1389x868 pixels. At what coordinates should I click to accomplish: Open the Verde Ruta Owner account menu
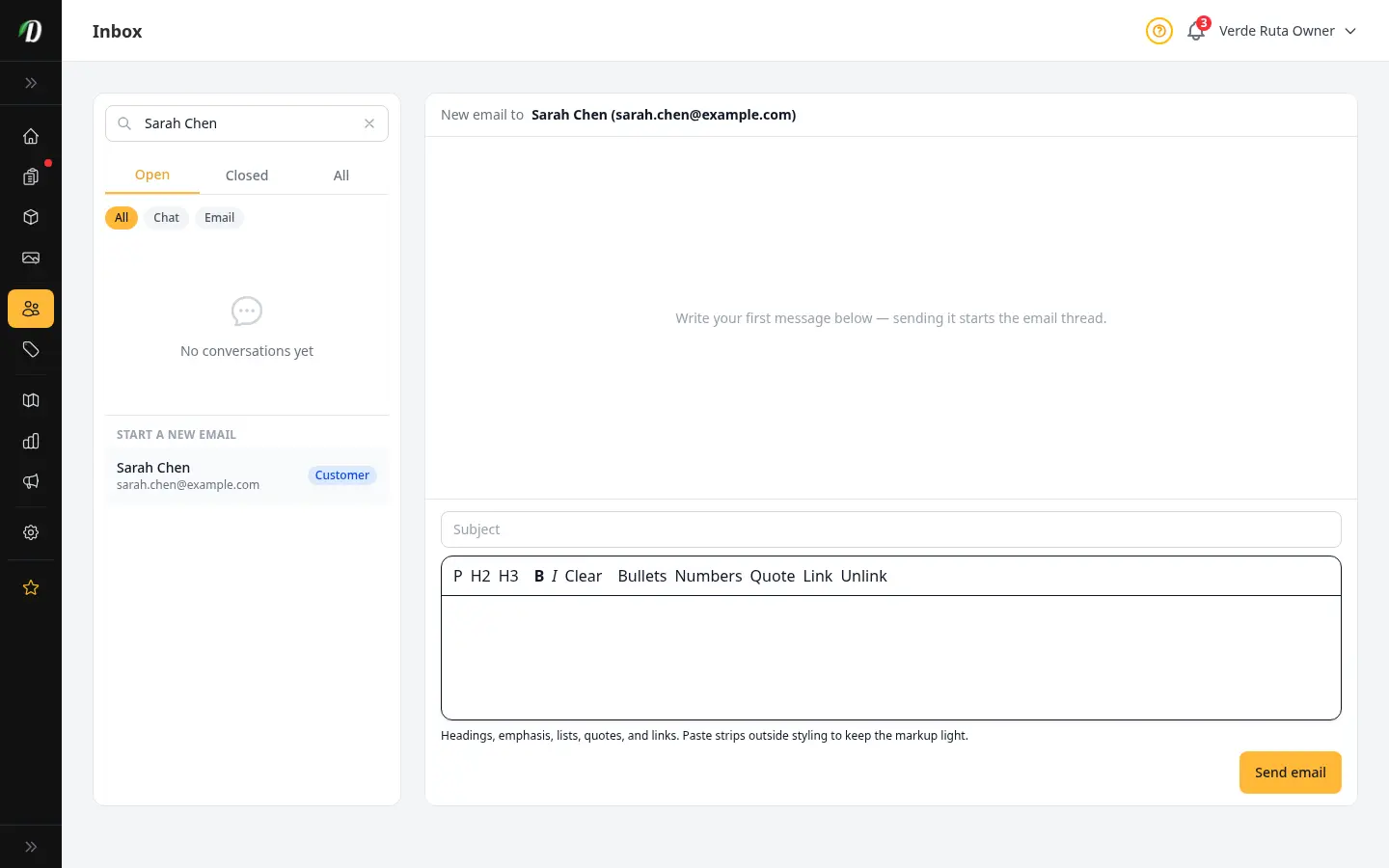click(1288, 31)
